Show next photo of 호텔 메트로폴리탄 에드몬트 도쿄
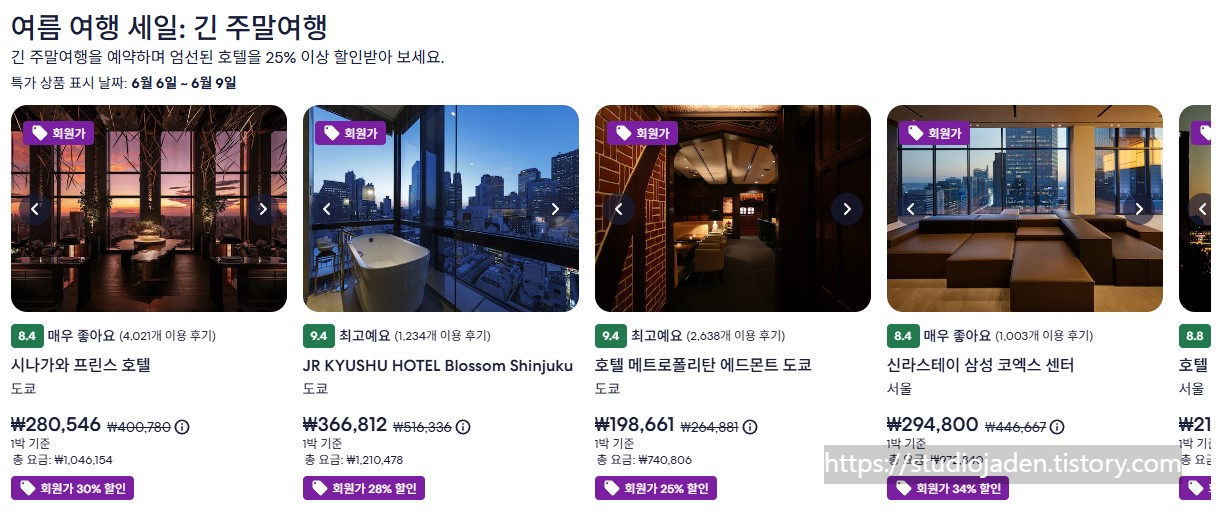The width and height of the screenshot is (1222, 524). coord(847,209)
